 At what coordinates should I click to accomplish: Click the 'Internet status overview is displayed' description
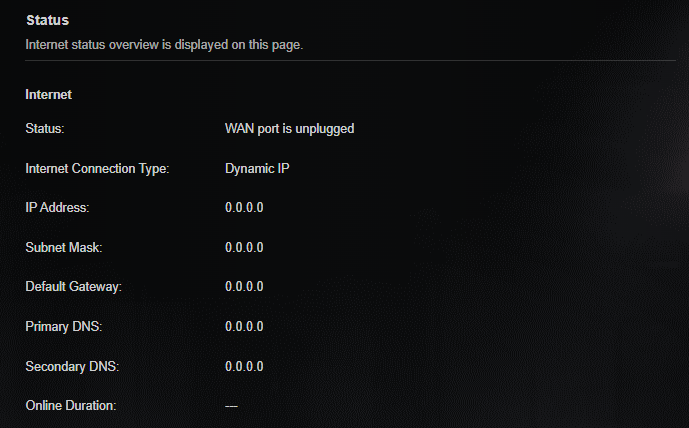pyautogui.click(x=164, y=45)
